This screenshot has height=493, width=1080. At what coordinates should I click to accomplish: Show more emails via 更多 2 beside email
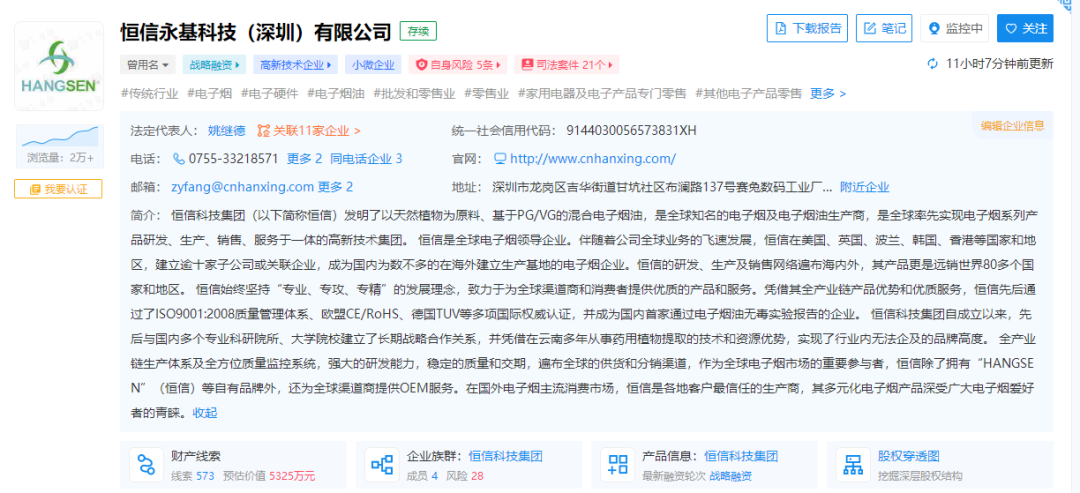(335, 187)
